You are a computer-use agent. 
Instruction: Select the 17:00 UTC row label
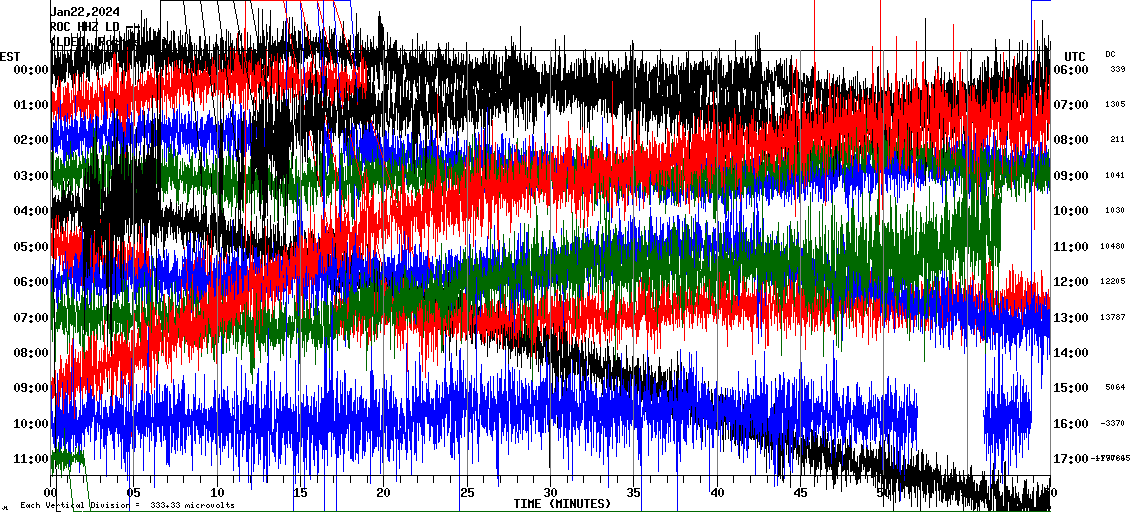1071,459
